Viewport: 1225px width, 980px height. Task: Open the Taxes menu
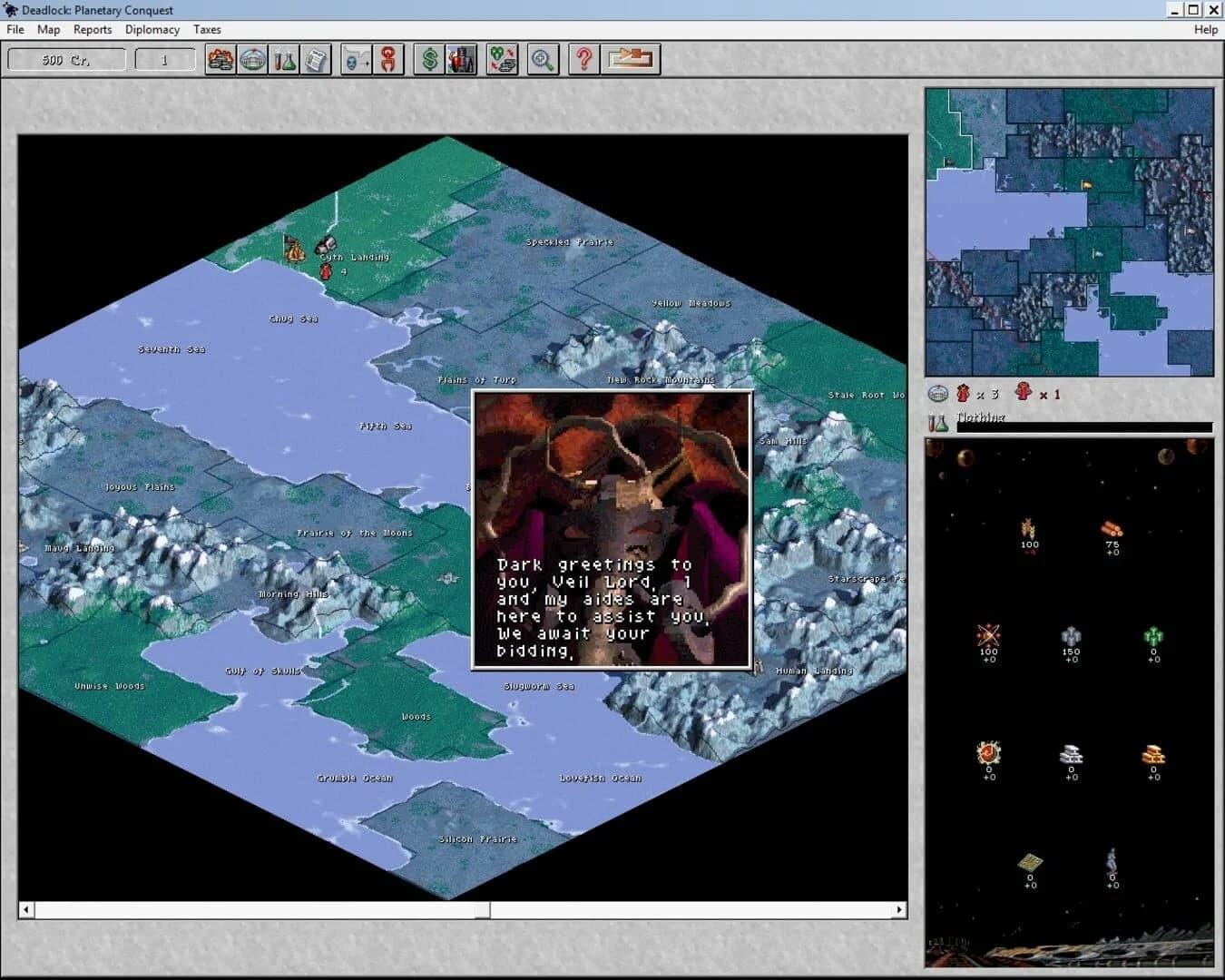(x=207, y=29)
